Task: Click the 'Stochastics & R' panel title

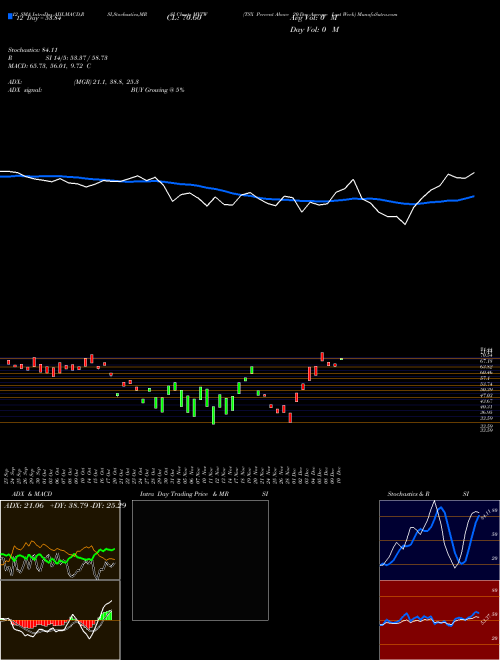Action: pos(409,494)
